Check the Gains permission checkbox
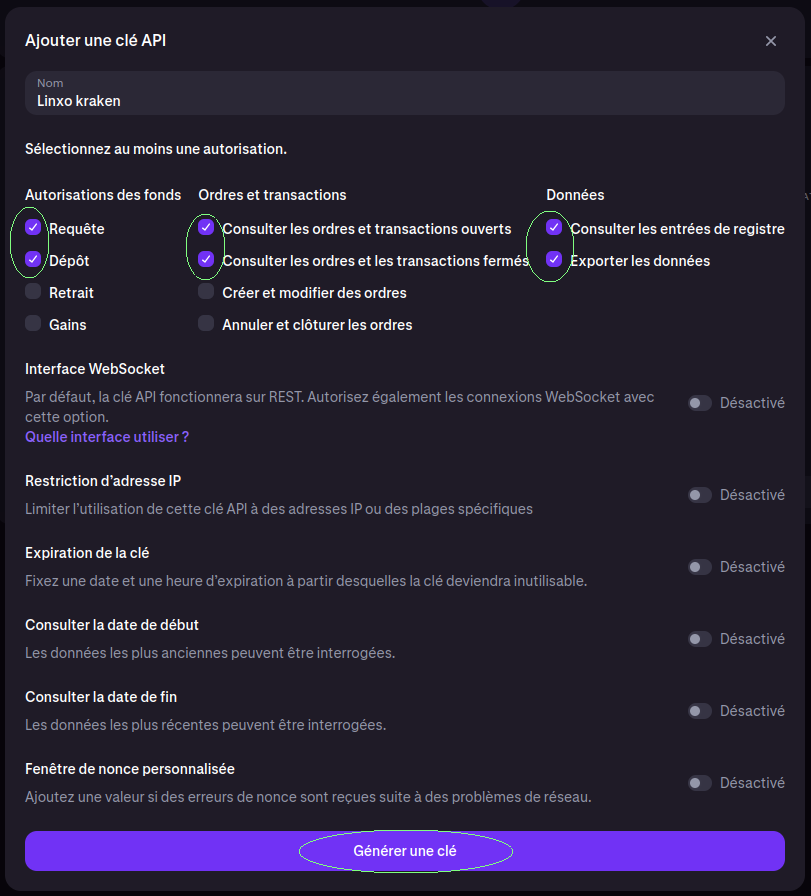The height and width of the screenshot is (896, 811). point(33,323)
